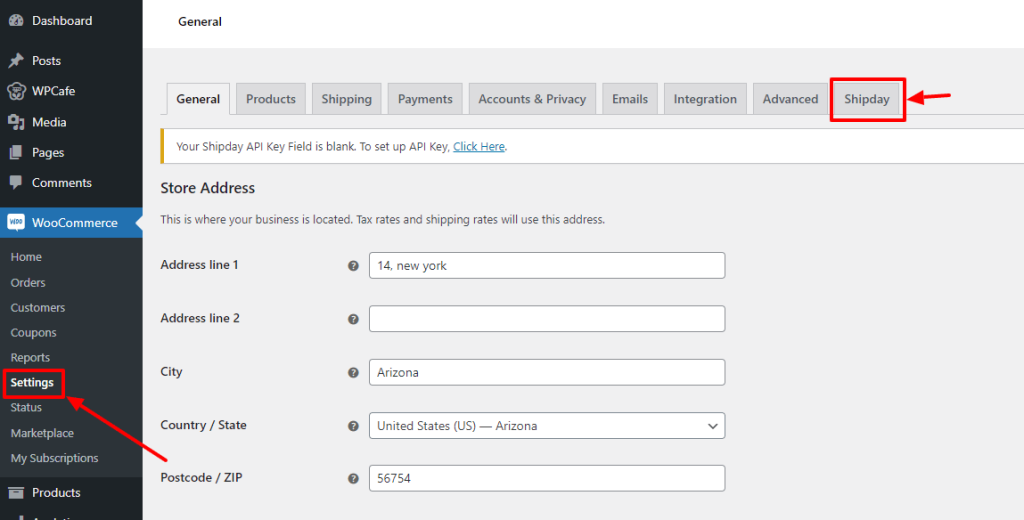Click help icon beside Address line 1
1024x520 pixels.
pos(353,266)
